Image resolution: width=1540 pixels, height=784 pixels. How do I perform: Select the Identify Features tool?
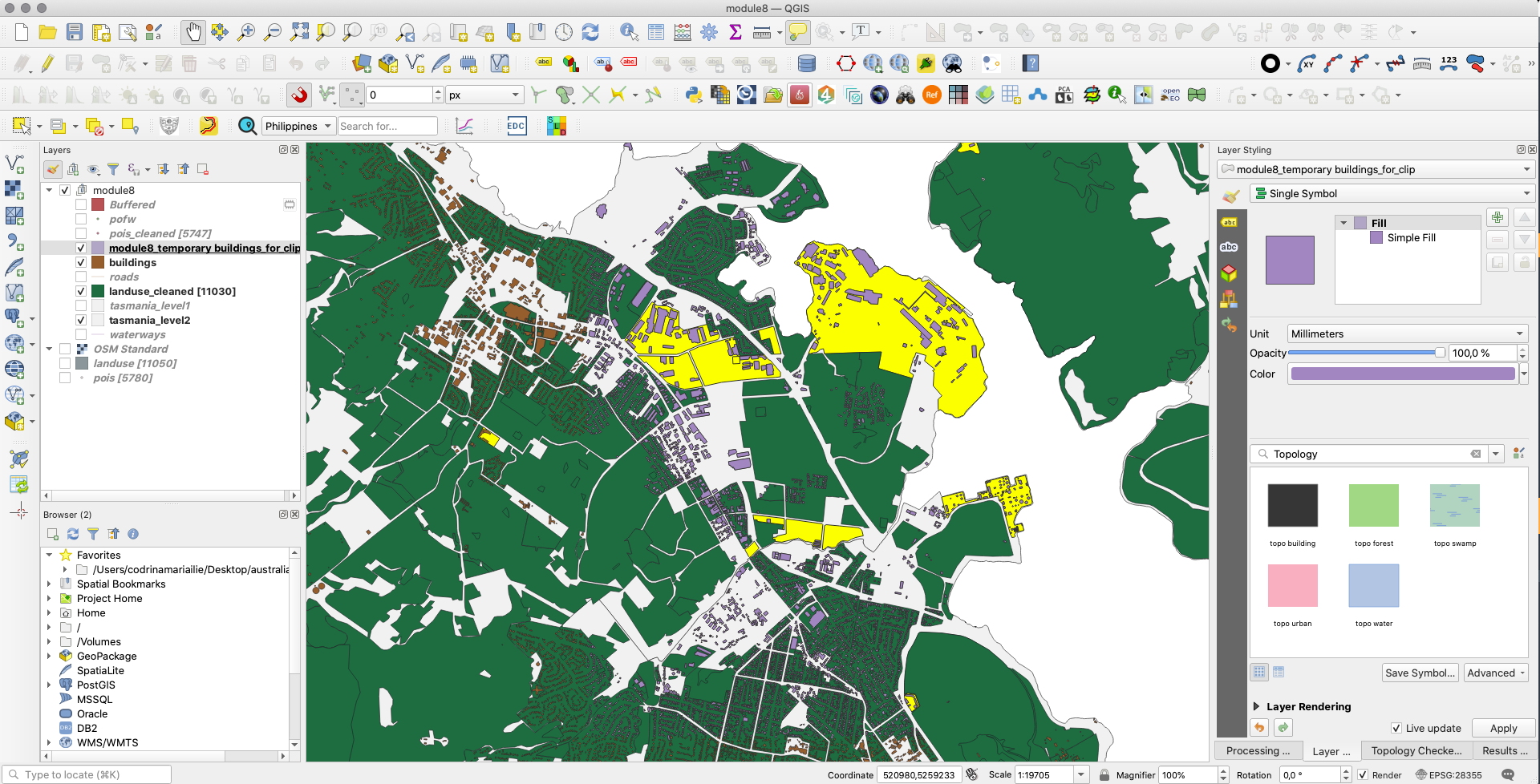tap(630, 32)
